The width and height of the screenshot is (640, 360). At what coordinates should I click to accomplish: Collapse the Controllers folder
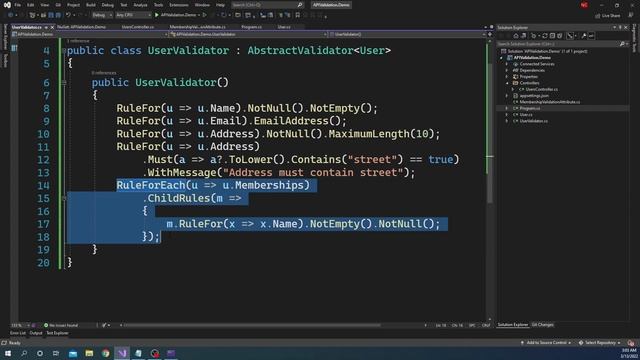pos(507,83)
